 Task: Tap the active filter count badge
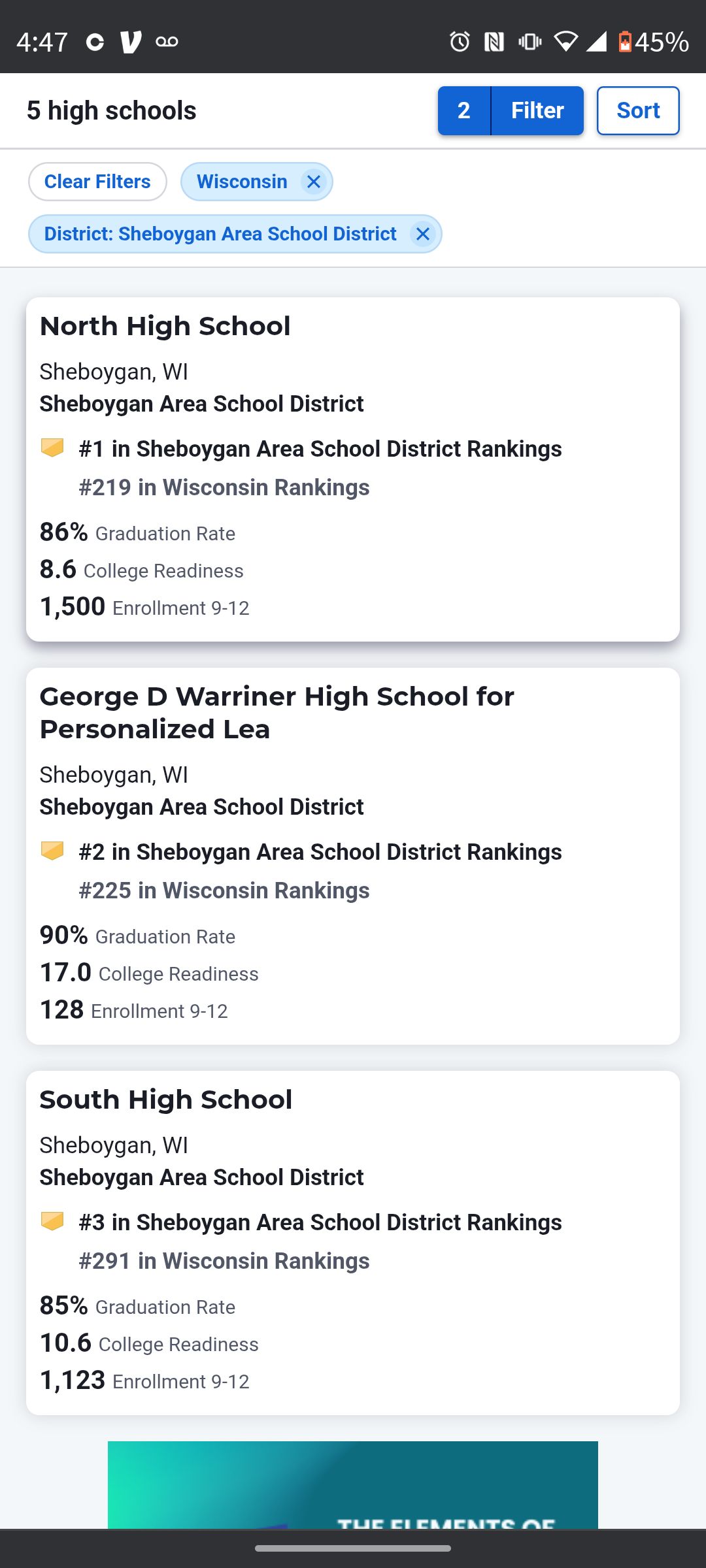point(464,110)
